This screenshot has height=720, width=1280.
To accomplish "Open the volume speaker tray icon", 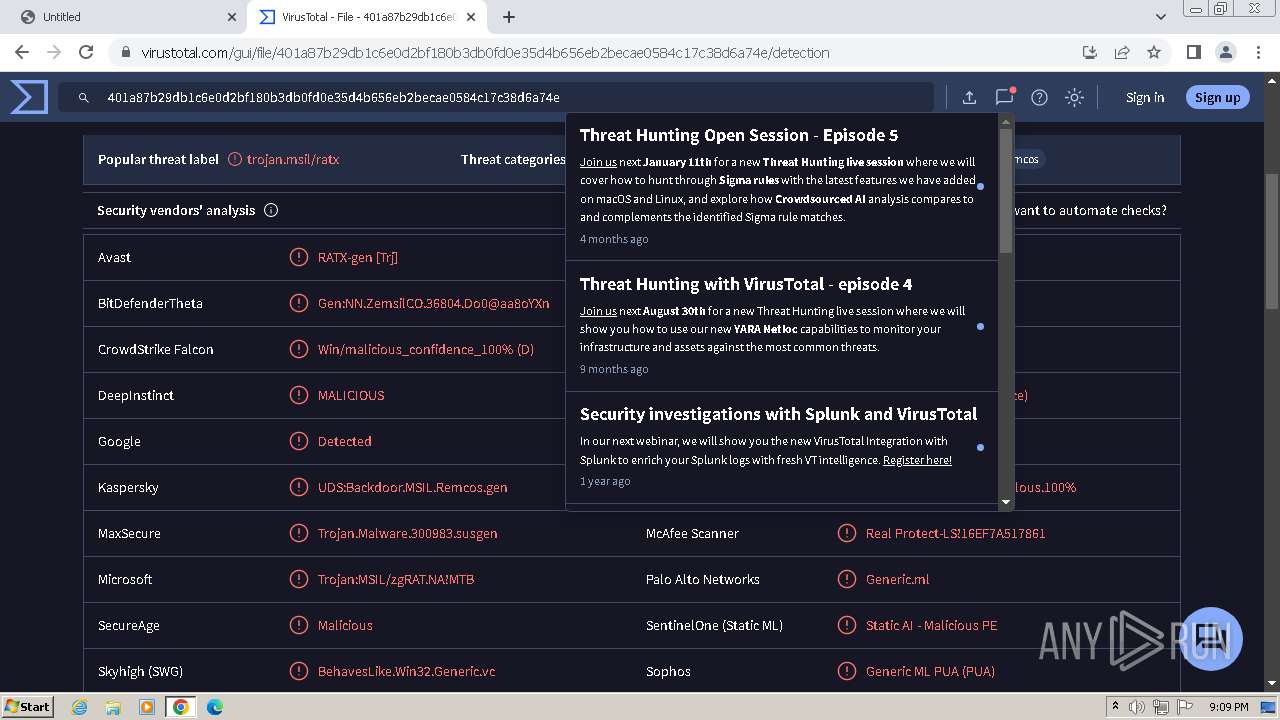I will coord(1137,707).
